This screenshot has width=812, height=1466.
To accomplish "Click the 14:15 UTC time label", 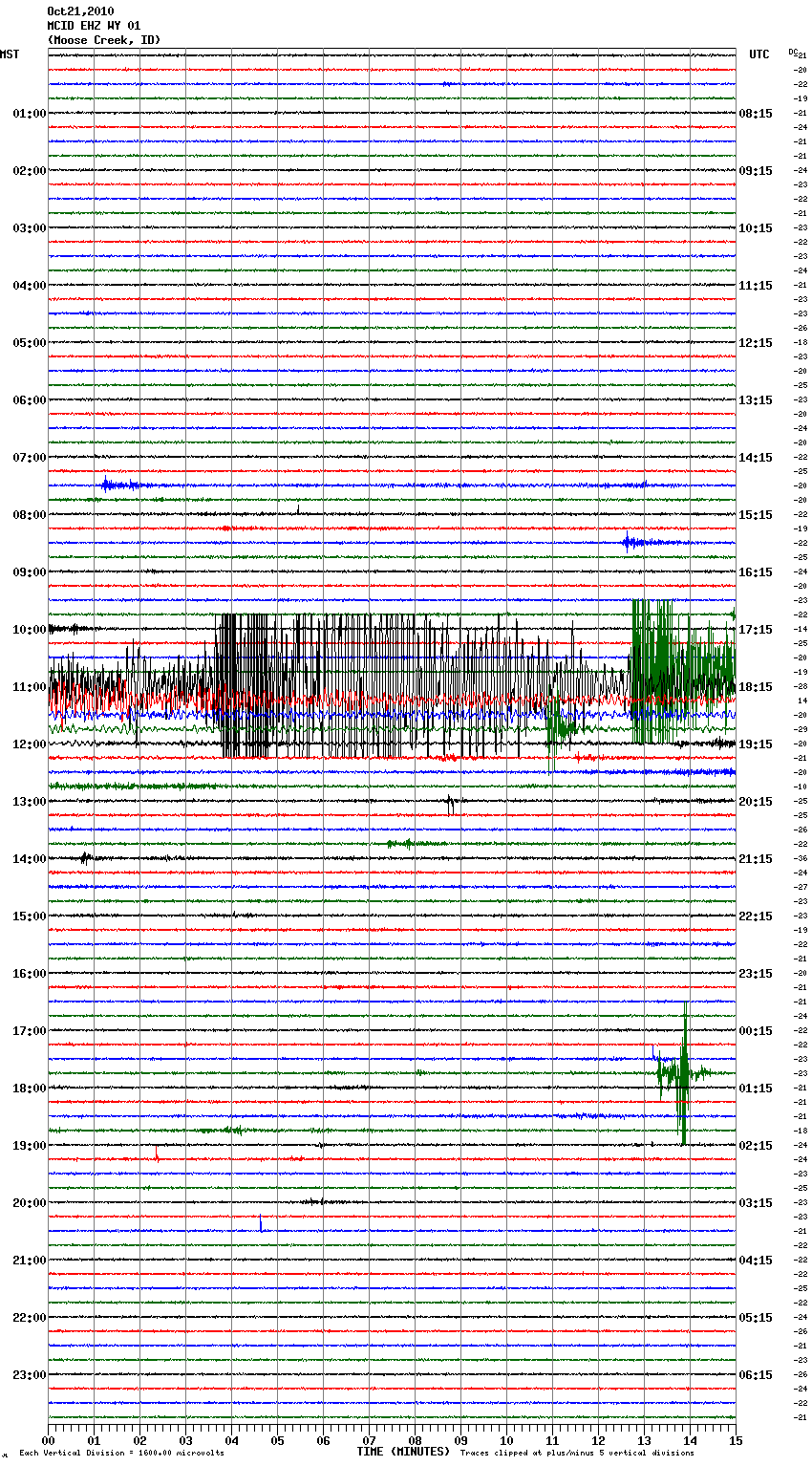I will click(x=756, y=458).
